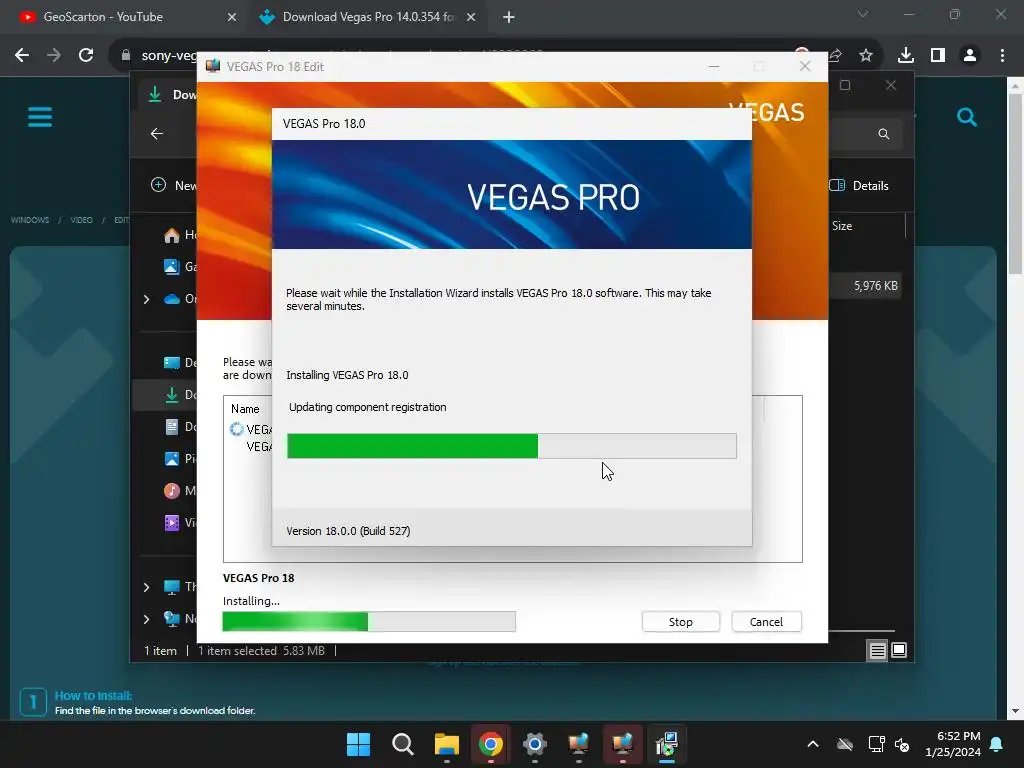Viewport: 1024px width, 768px height.
Task: Click the Stop button in VEGAS installer
Action: tap(680, 622)
